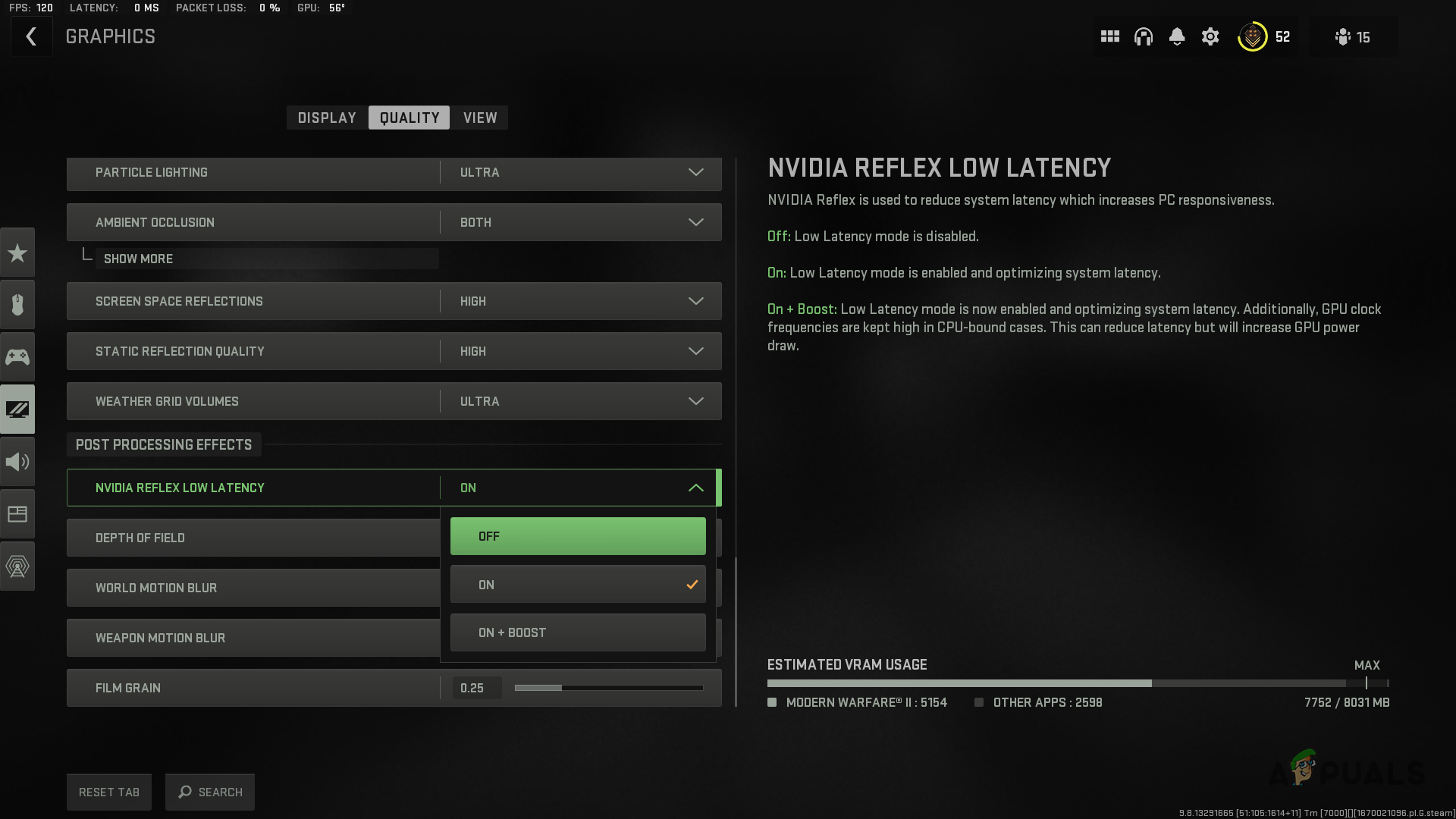This screenshot has height=819, width=1456.
Task: Open audio settings via speaker icon
Action: coord(17,461)
